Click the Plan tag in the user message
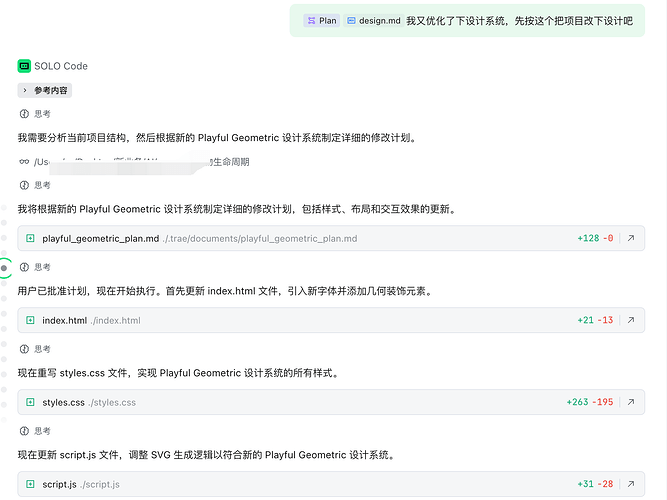Screen dimensions: 667x500 pos(321,20)
